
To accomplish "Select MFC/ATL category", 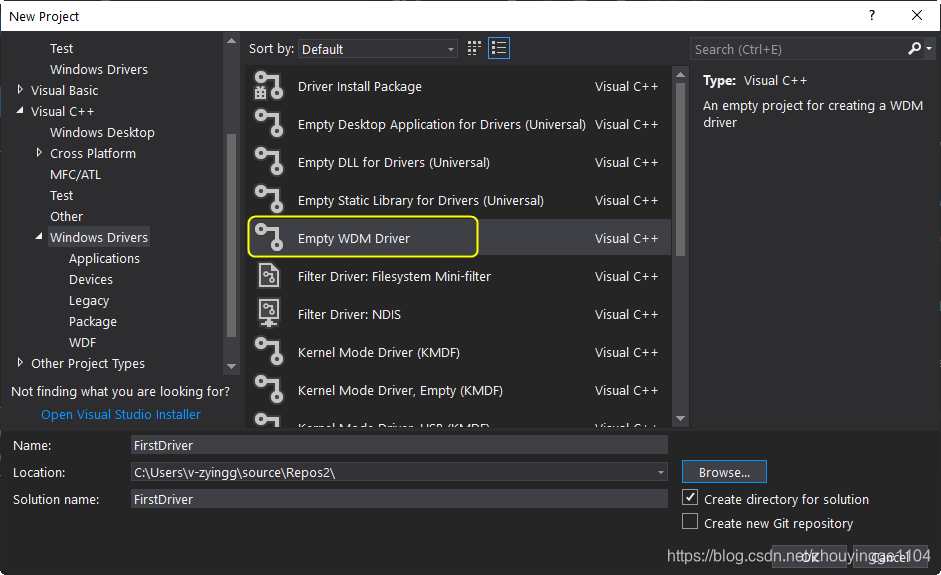I will pyautogui.click(x=75, y=175).
